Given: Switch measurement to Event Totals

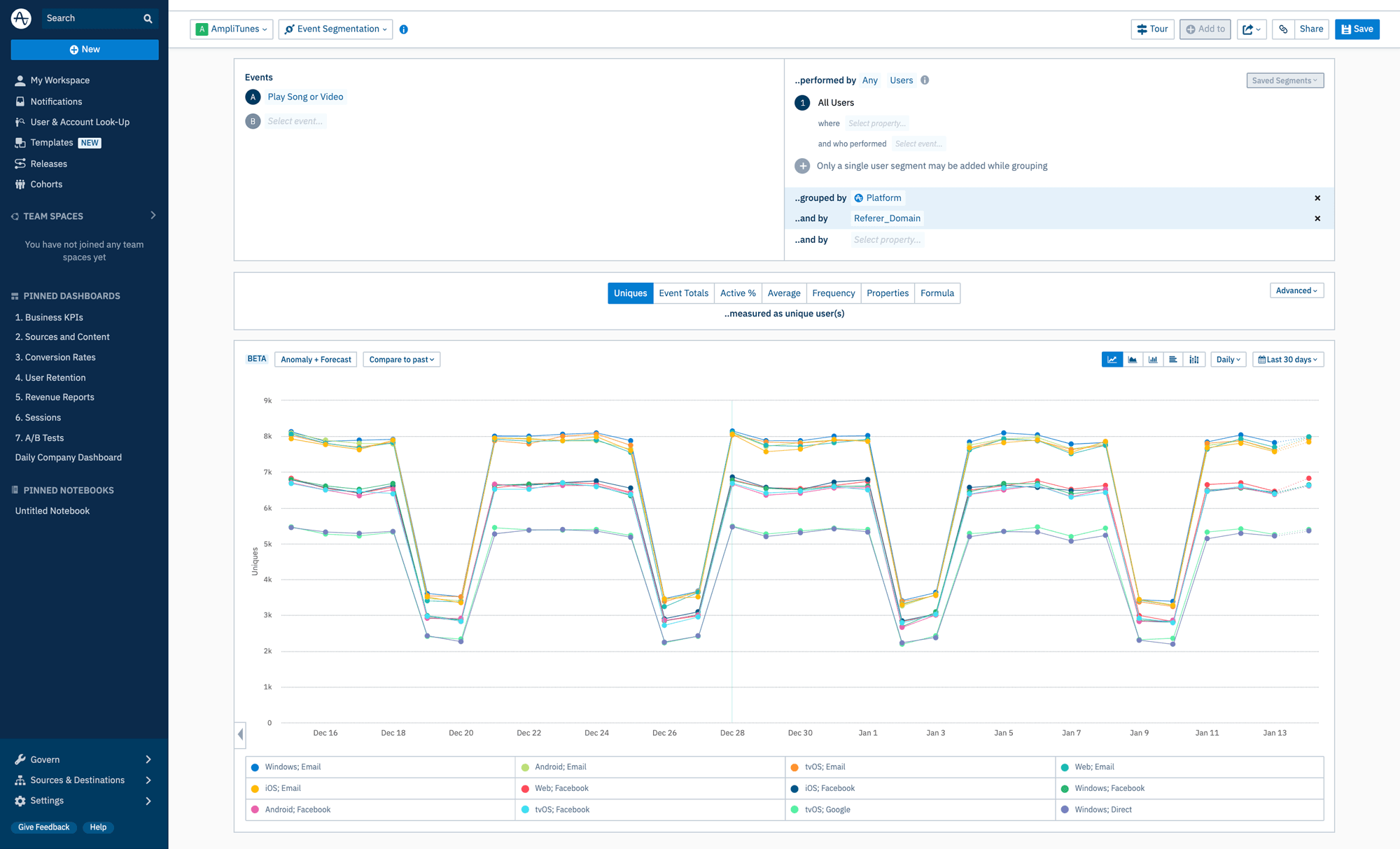Looking at the screenshot, I should coord(683,293).
